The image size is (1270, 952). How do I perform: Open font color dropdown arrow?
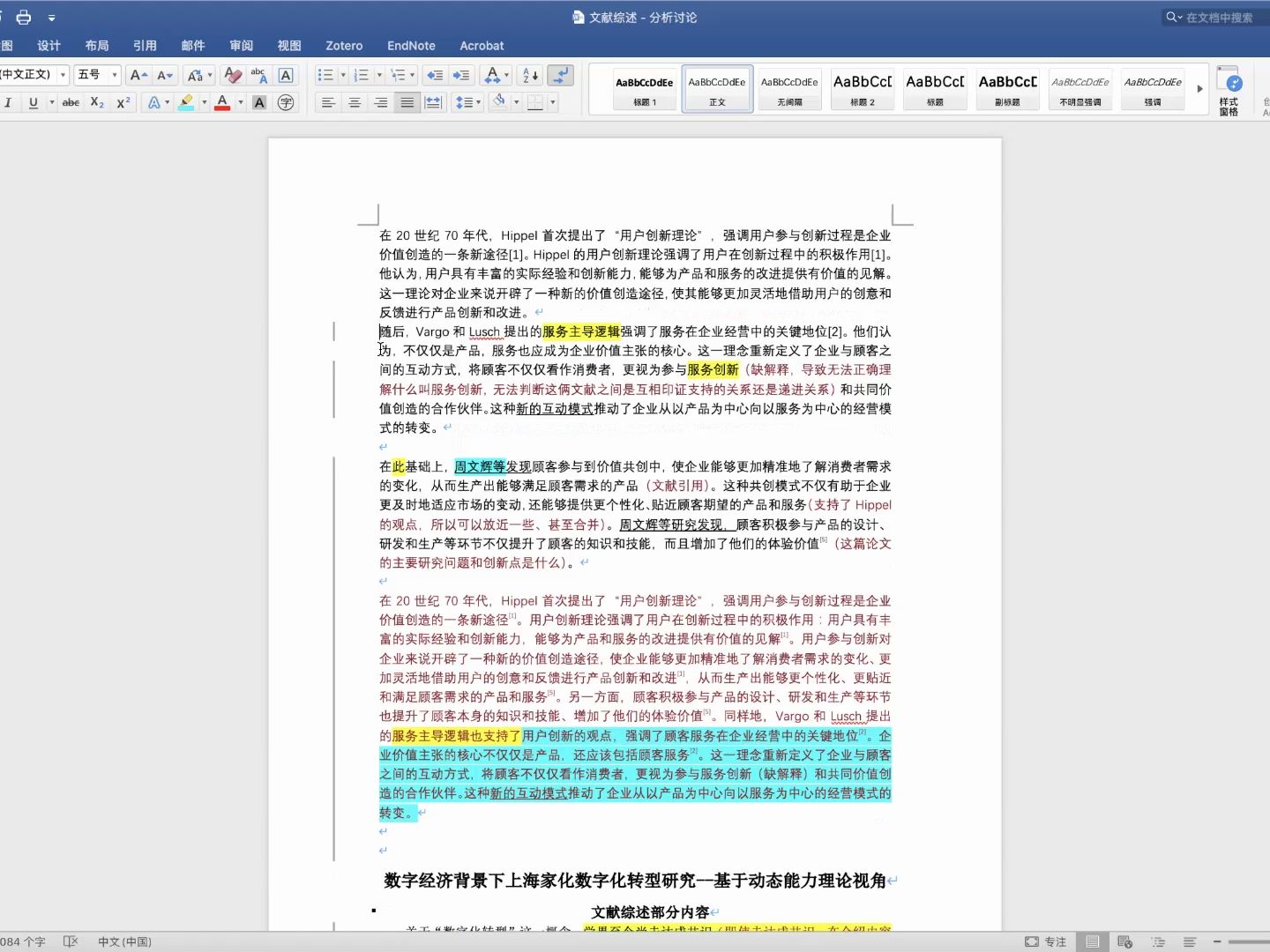click(240, 102)
